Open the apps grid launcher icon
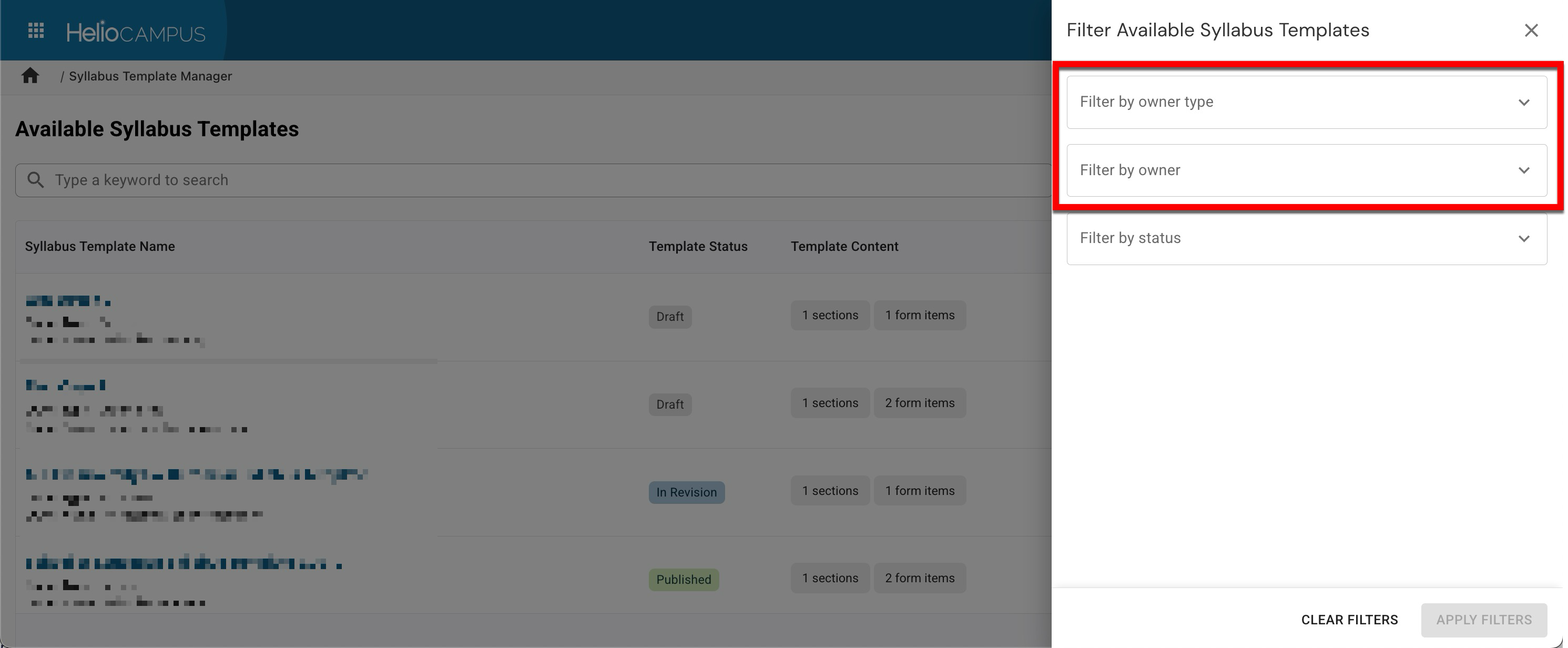Viewport: 1568px width, 648px height. (x=36, y=31)
